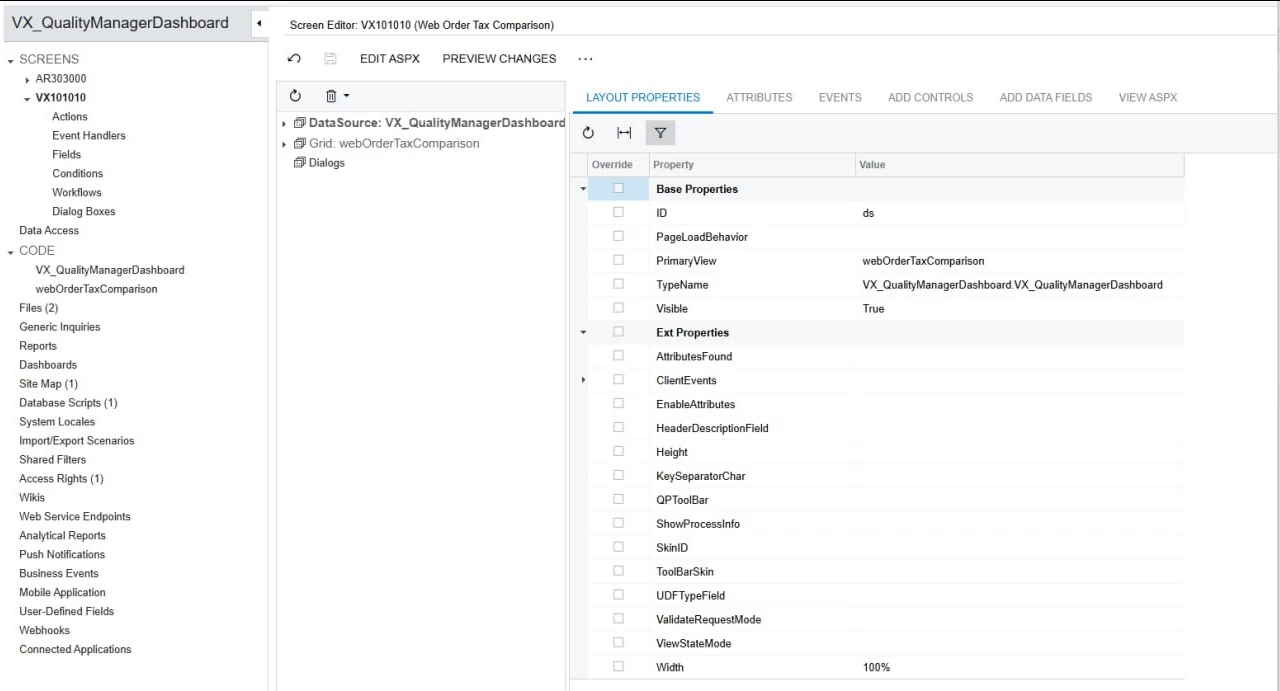Expand the ClientEvents property row
This screenshot has width=1280, height=691.
click(x=583, y=380)
